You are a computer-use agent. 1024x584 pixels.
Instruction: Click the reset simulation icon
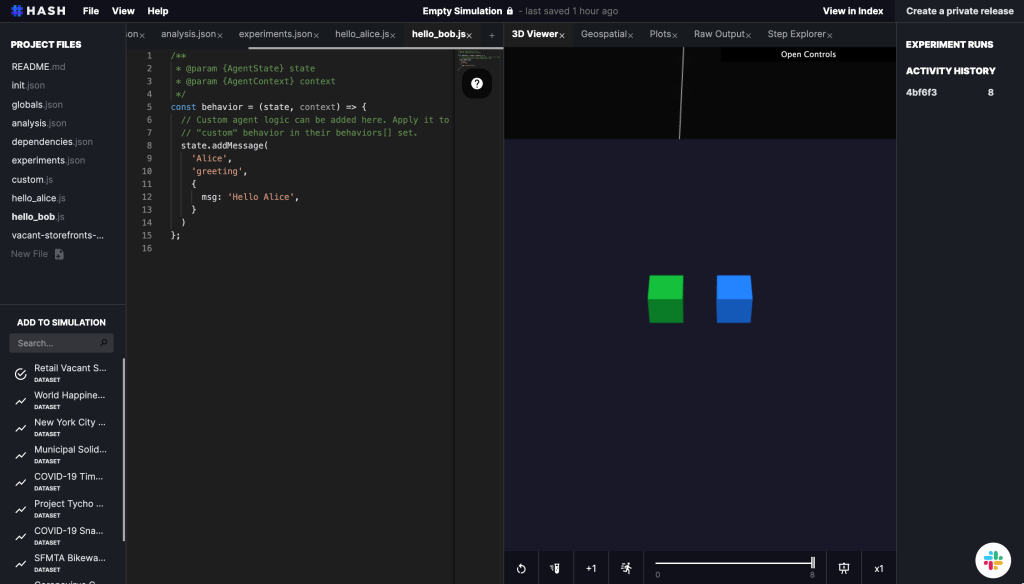(x=521, y=568)
